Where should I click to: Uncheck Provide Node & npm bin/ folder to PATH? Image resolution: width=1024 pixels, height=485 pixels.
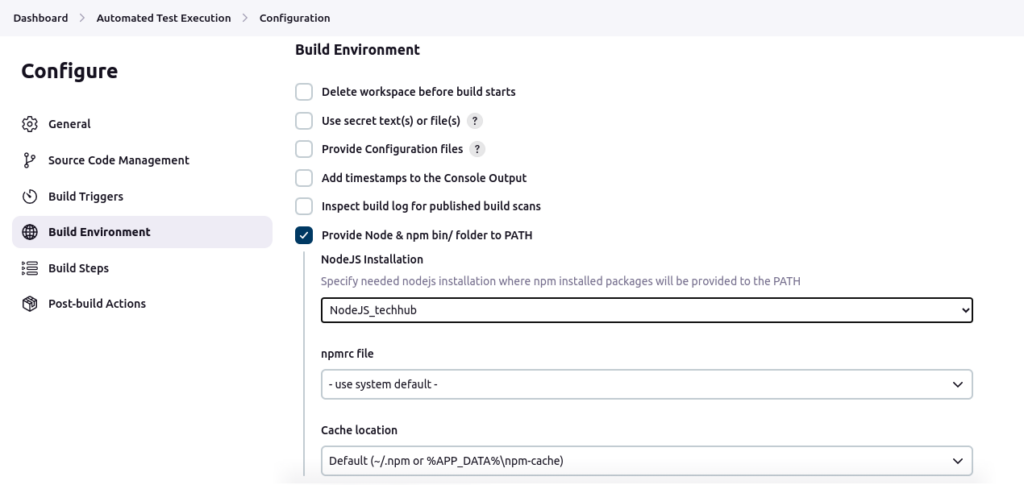coord(304,236)
